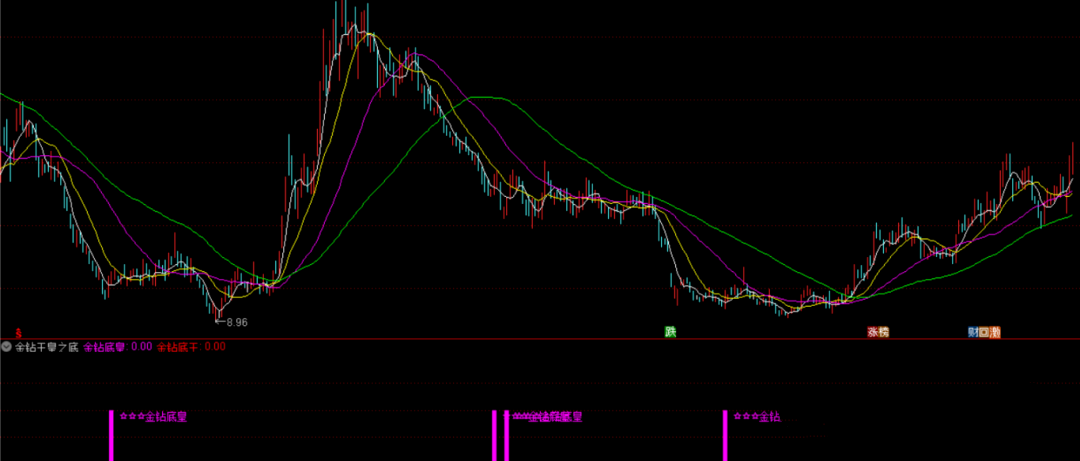Click the blue 财 event icon
The width and height of the screenshot is (1080, 461).
click(972, 331)
